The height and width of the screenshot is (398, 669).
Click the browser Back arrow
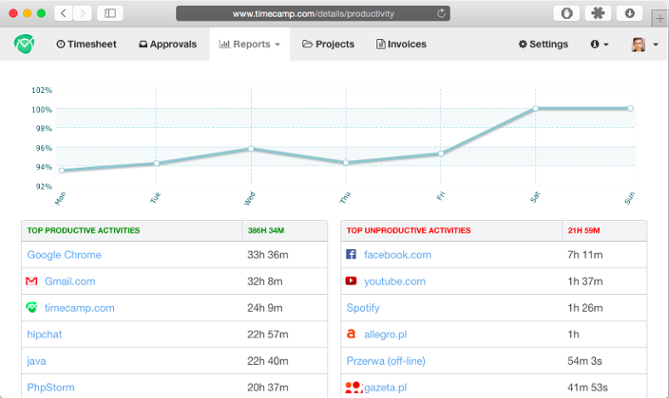63,13
